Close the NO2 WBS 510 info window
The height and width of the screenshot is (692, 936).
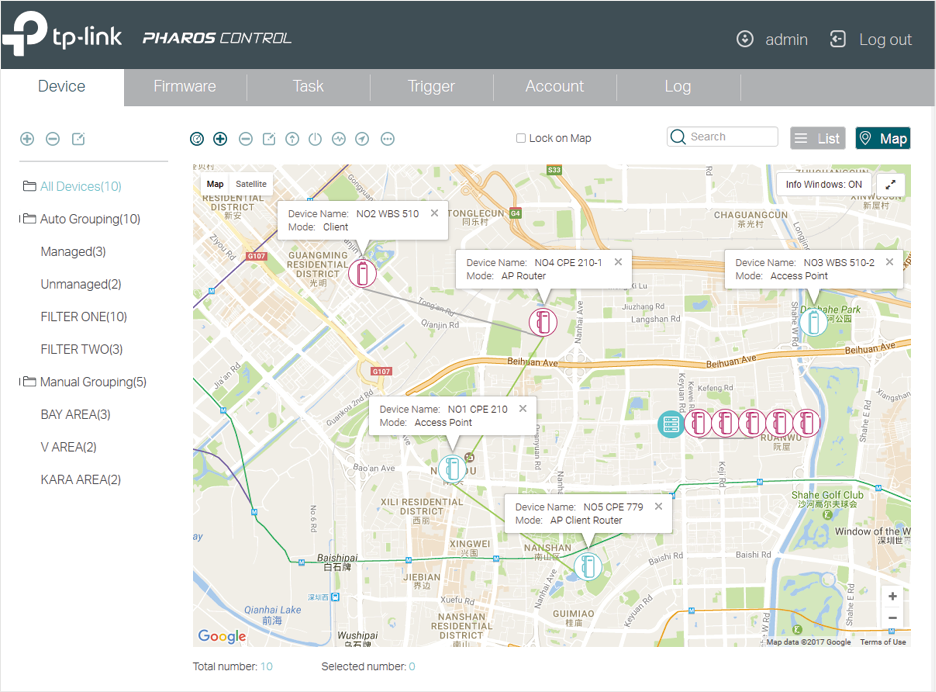coord(435,213)
